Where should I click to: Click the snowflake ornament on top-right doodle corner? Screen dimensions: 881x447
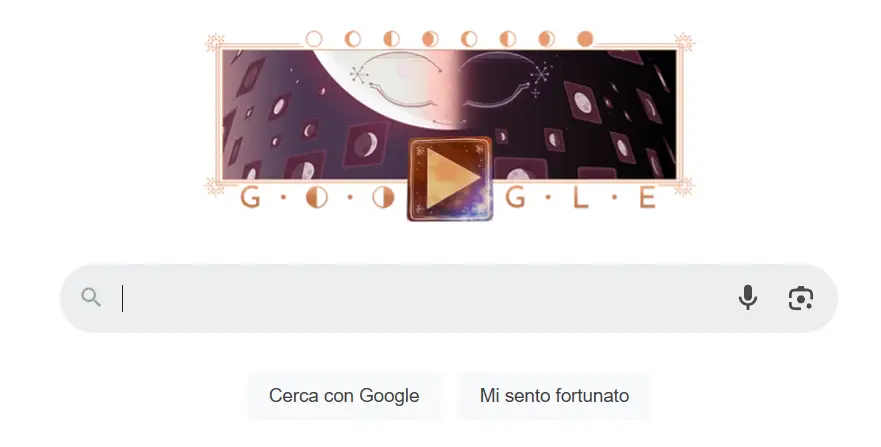(x=684, y=43)
